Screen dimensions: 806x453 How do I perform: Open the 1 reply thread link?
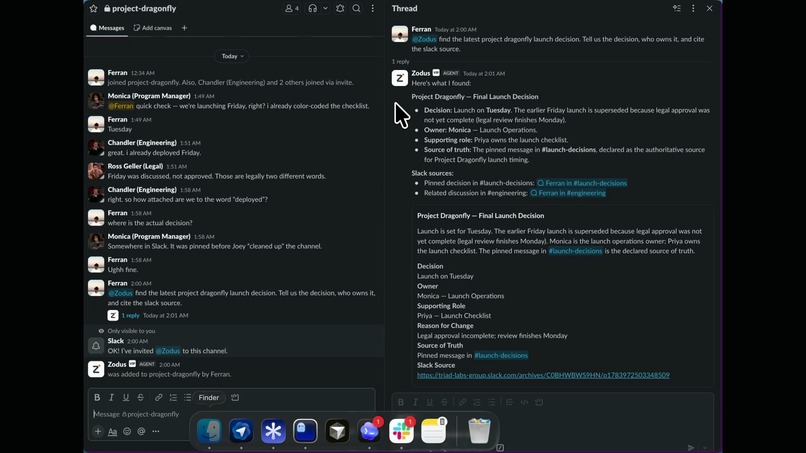130,315
